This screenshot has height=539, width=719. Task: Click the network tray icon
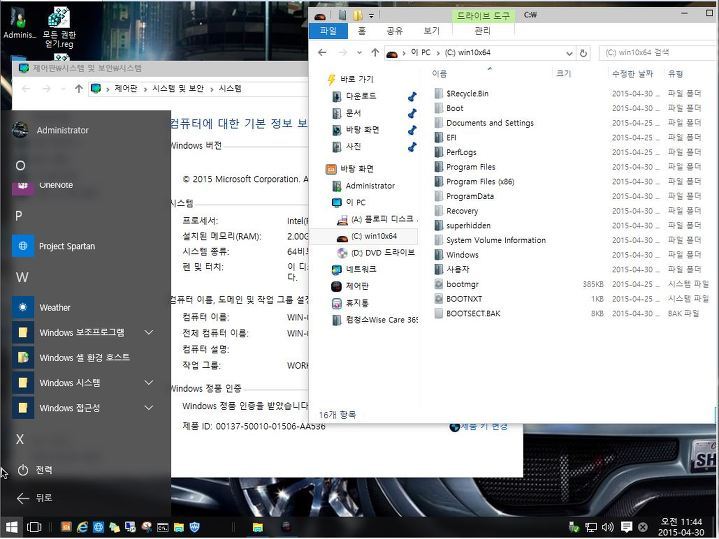point(591,527)
